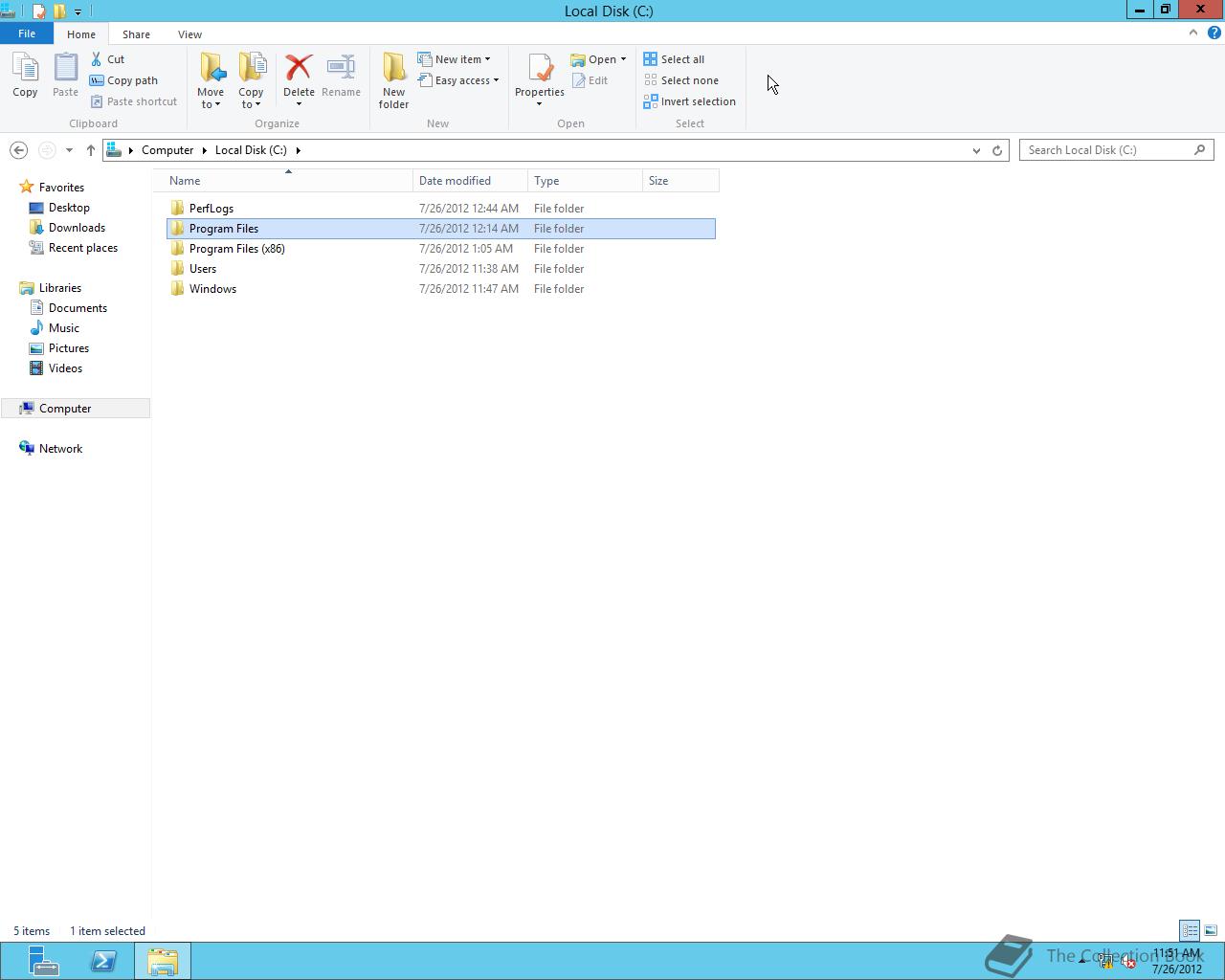Click the Copy icon in Clipboard group
1225x980 pixels.
coord(25,76)
